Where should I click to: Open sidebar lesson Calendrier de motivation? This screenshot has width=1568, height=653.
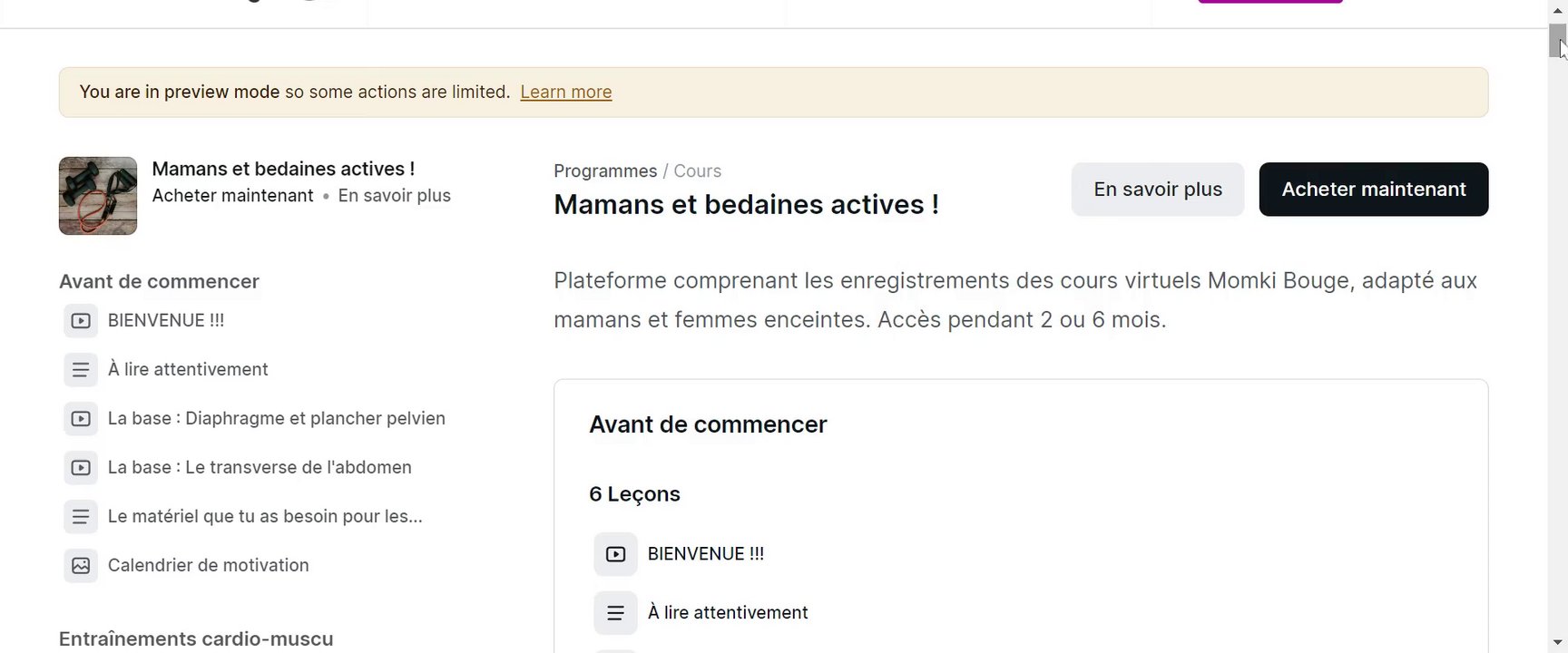coord(208,566)
